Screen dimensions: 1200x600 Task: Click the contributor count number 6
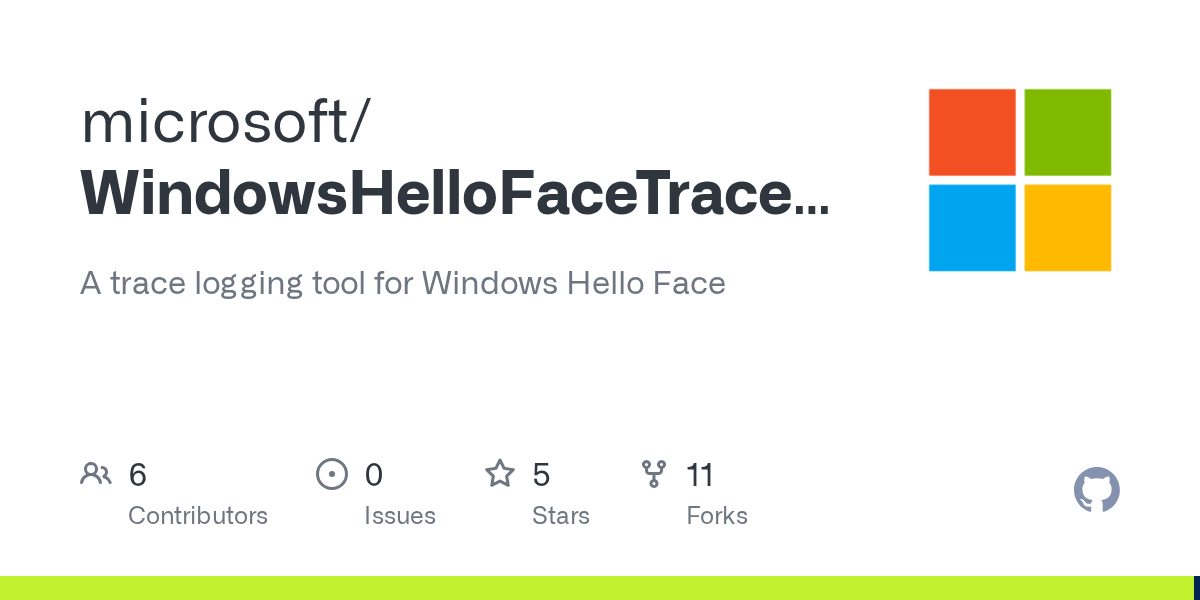(138, 475)
